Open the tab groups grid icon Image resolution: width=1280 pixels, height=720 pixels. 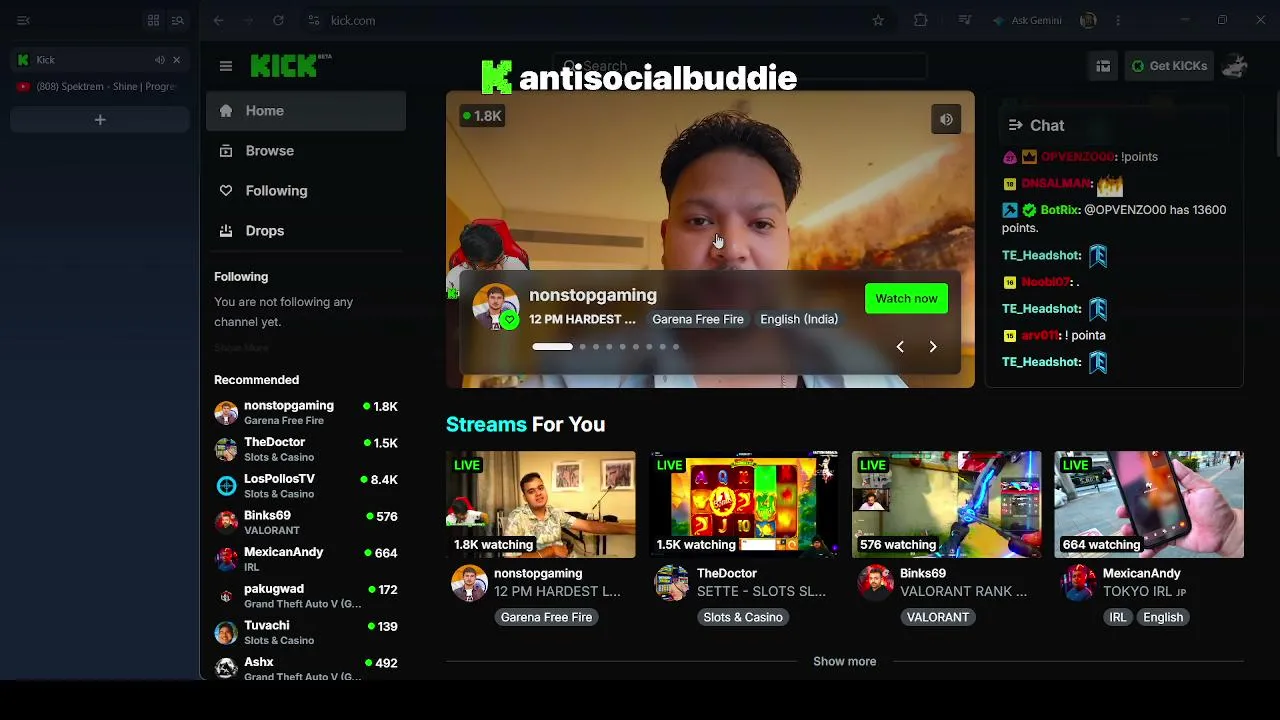153,20
